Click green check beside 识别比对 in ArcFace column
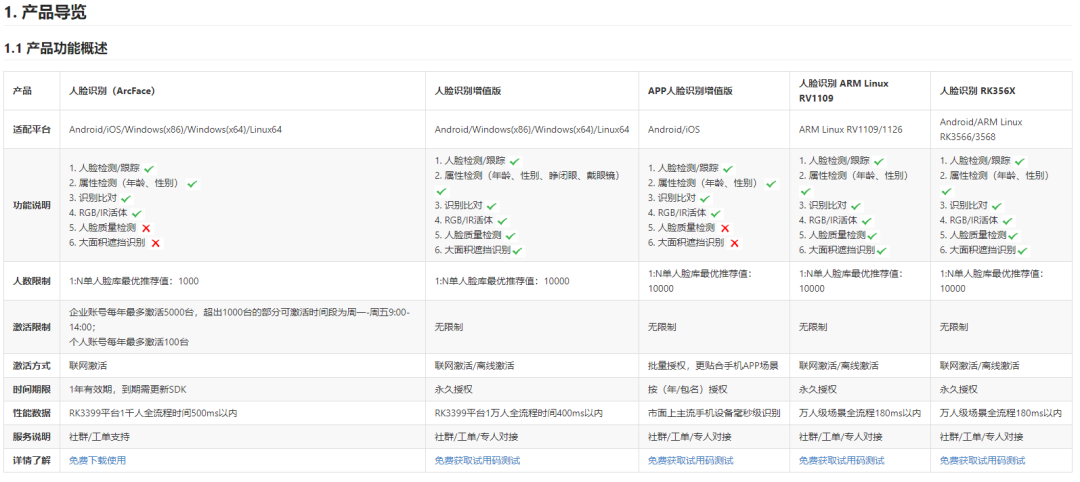 click(x=126, y=198)
